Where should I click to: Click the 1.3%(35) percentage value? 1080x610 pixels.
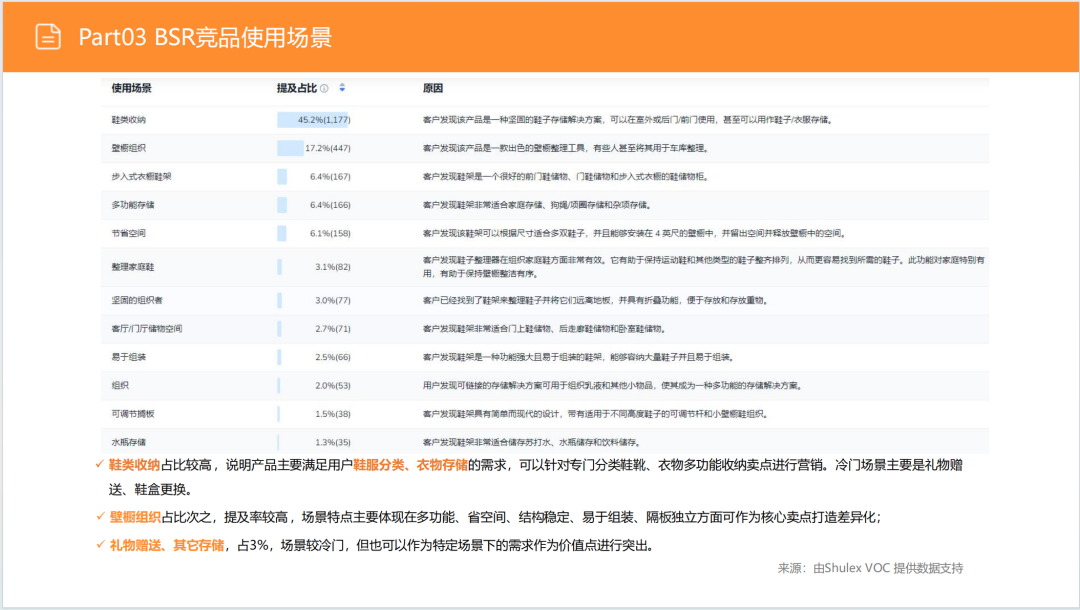click(333, 442)
